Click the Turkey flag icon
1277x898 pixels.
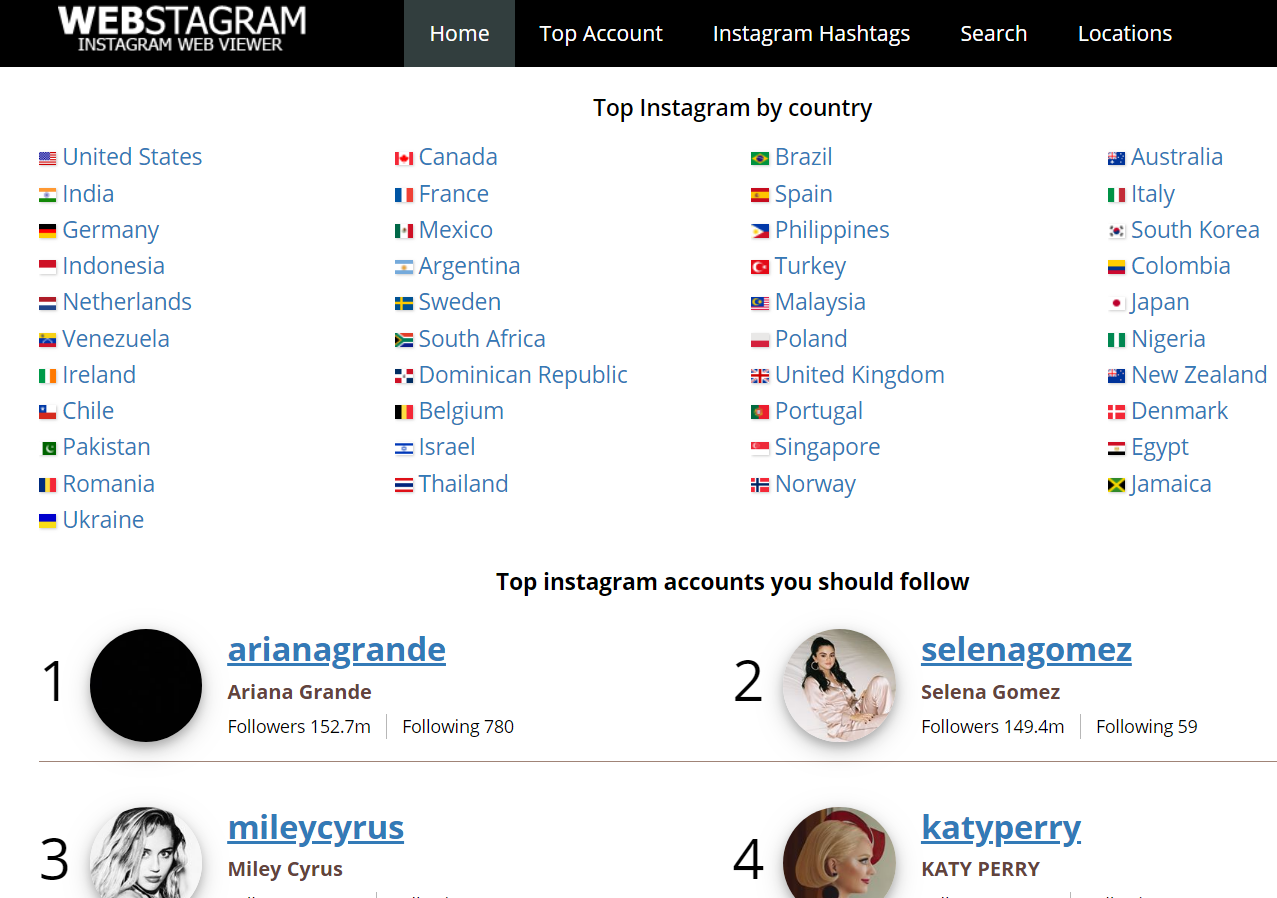[x=760, y=267]
